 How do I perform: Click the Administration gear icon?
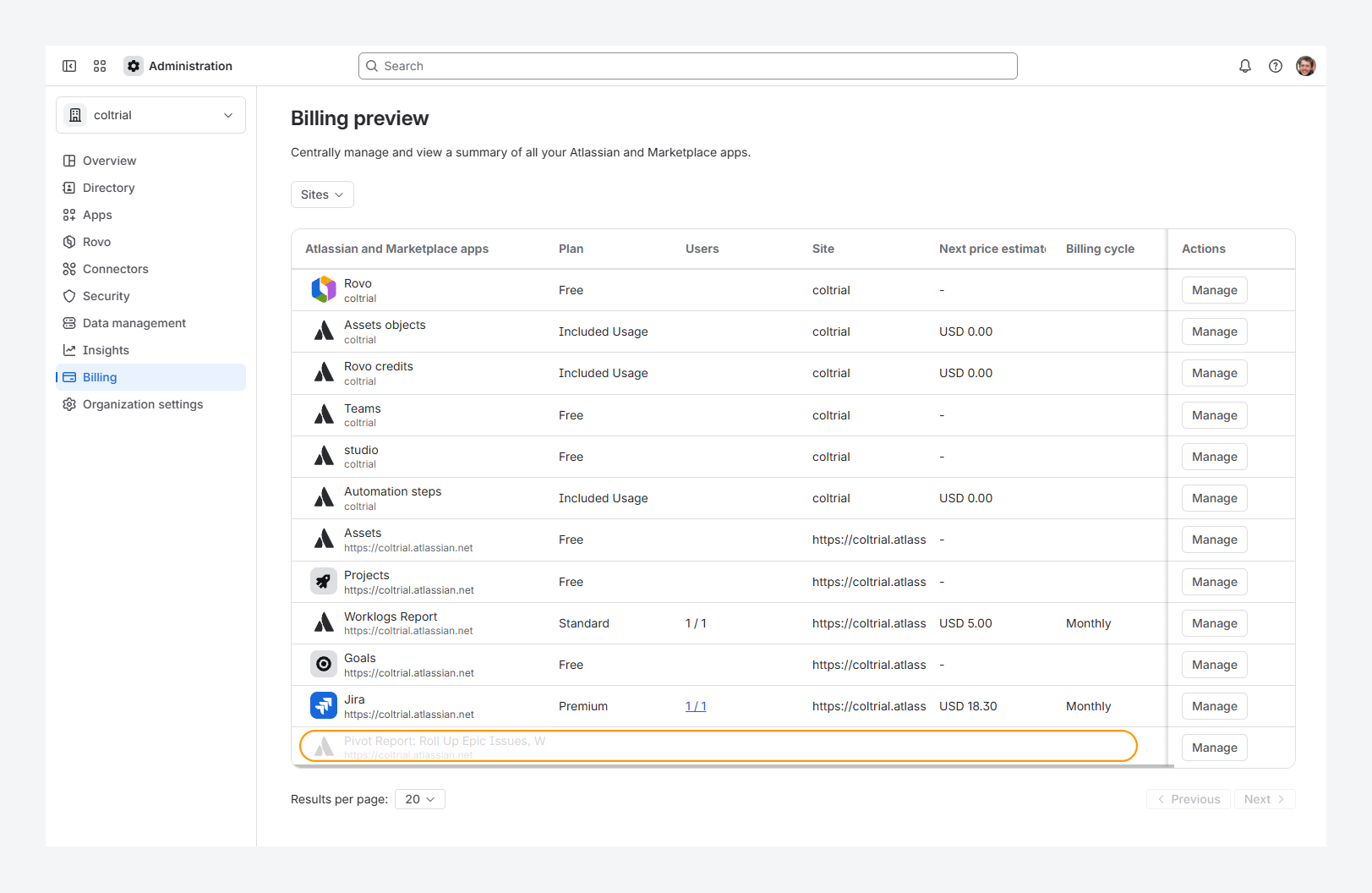point(134,66)
